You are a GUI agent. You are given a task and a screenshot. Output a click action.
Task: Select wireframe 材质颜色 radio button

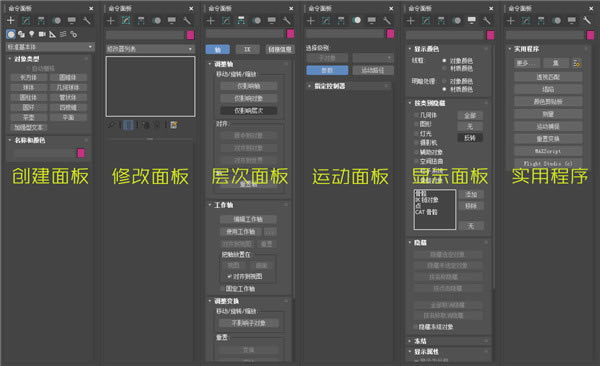444,69
